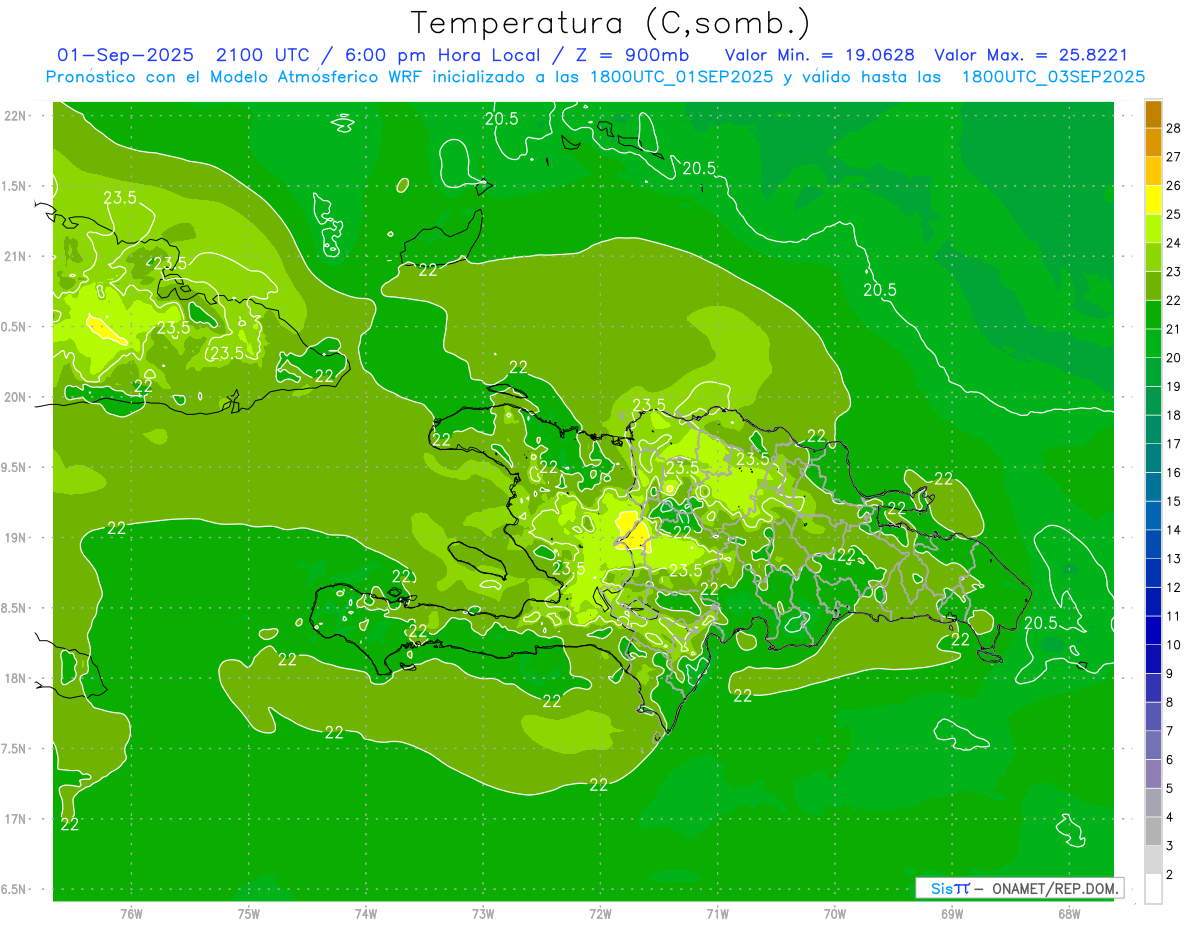Click the 'ONAMET/REP.DOM.' credit label
Image resolution: width=1200 pixels, height=927 pixels.
(1056, 888)
